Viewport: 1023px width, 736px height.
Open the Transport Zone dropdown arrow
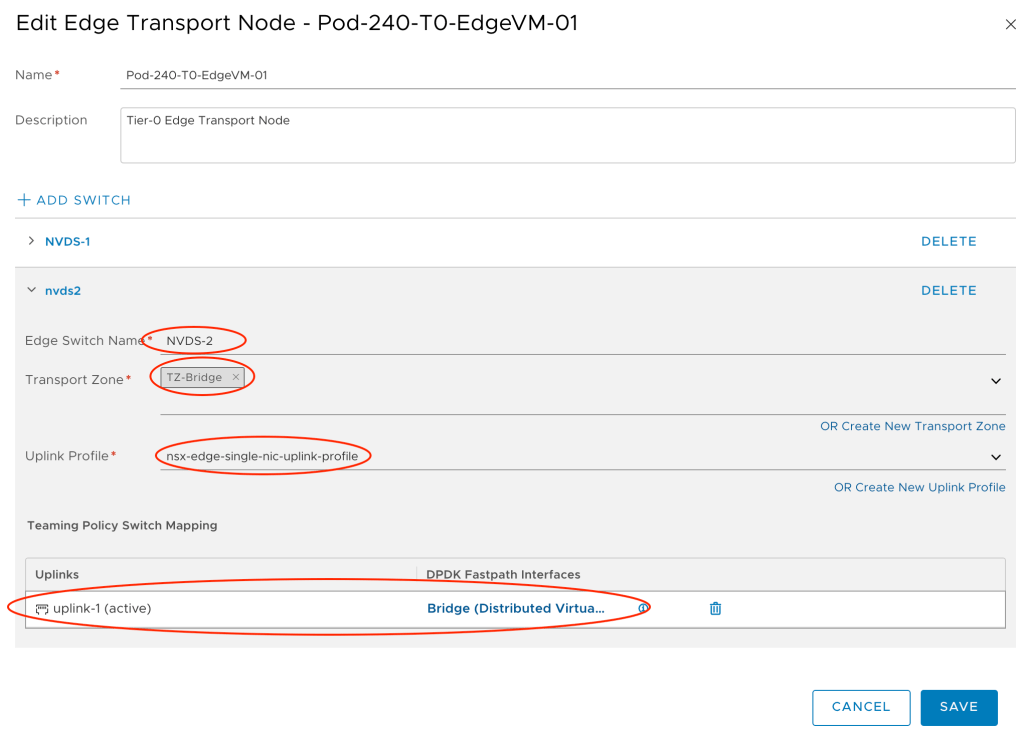[x=996, y=381]
